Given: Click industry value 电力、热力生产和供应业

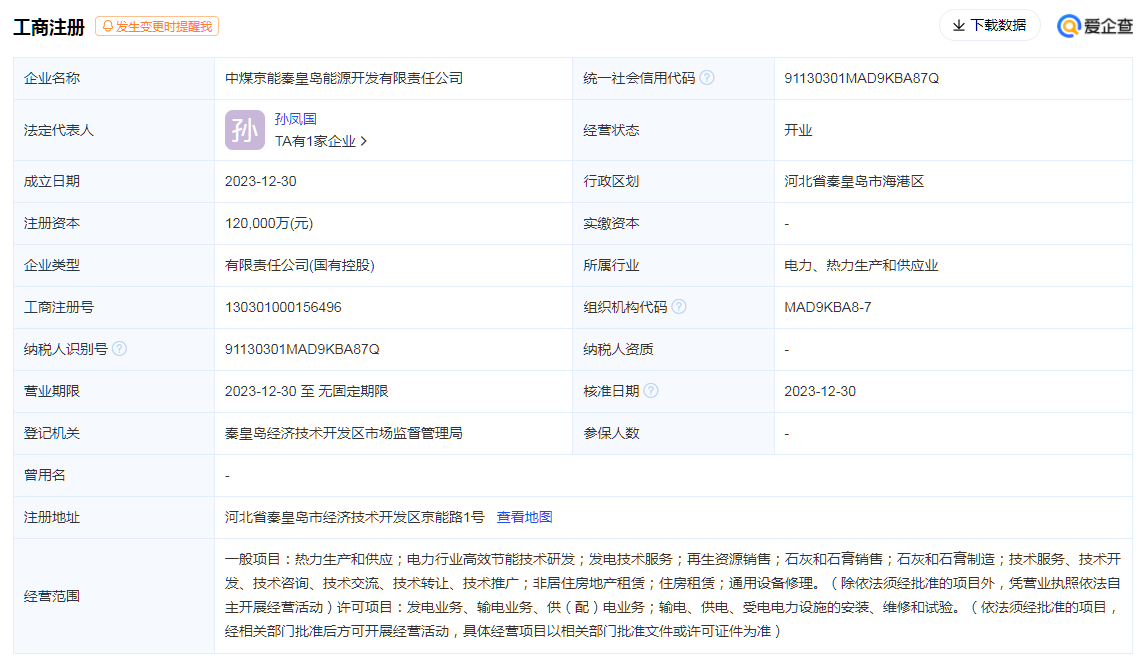Looking at the screenshot, I should [862, 266].
